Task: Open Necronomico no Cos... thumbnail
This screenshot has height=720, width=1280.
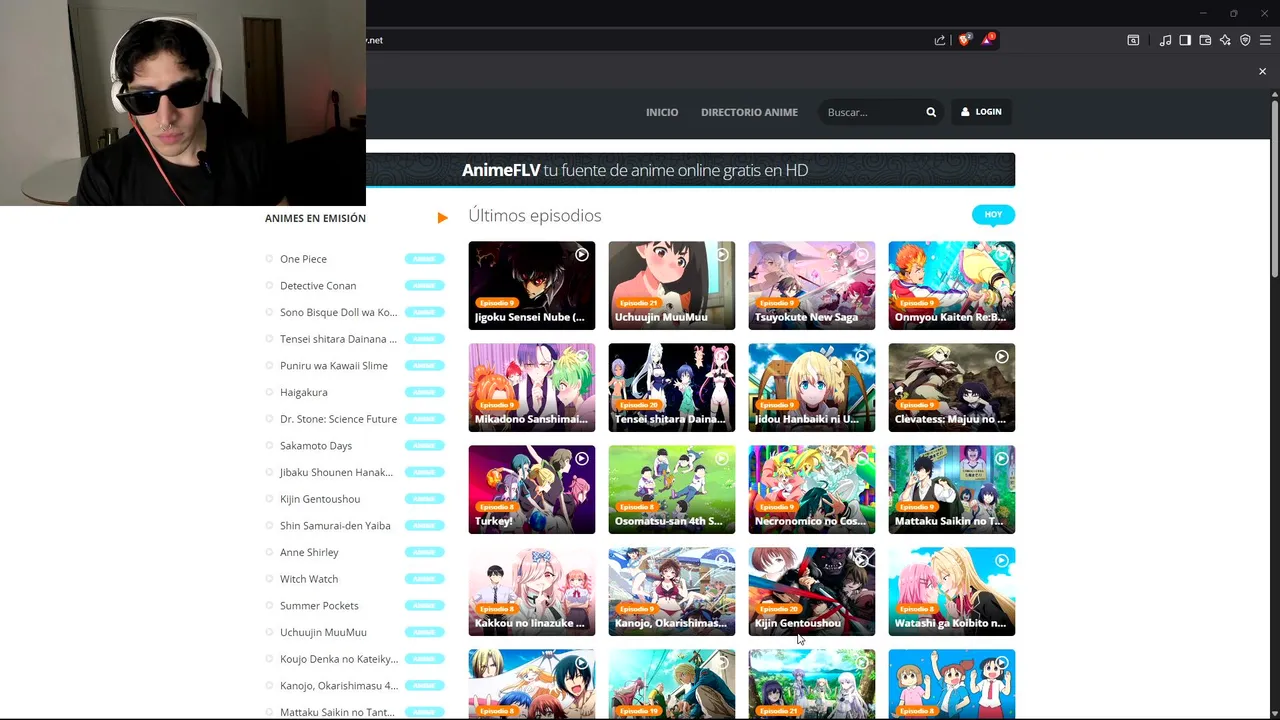Action: (812, 489)
